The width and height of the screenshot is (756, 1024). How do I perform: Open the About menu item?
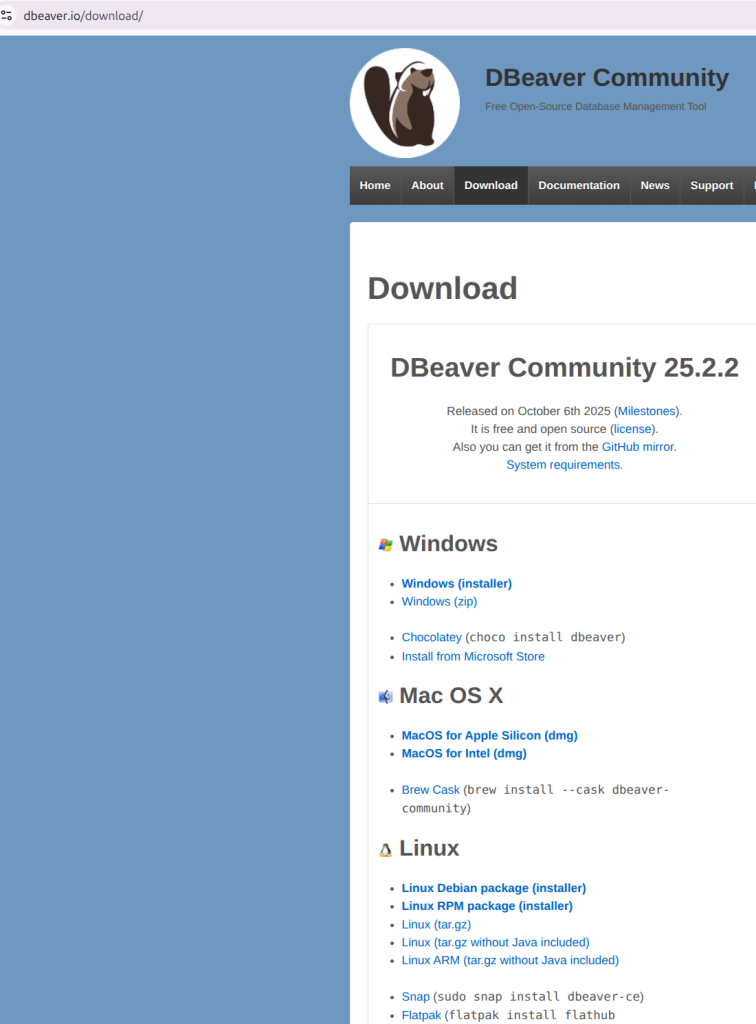[427, 185]
